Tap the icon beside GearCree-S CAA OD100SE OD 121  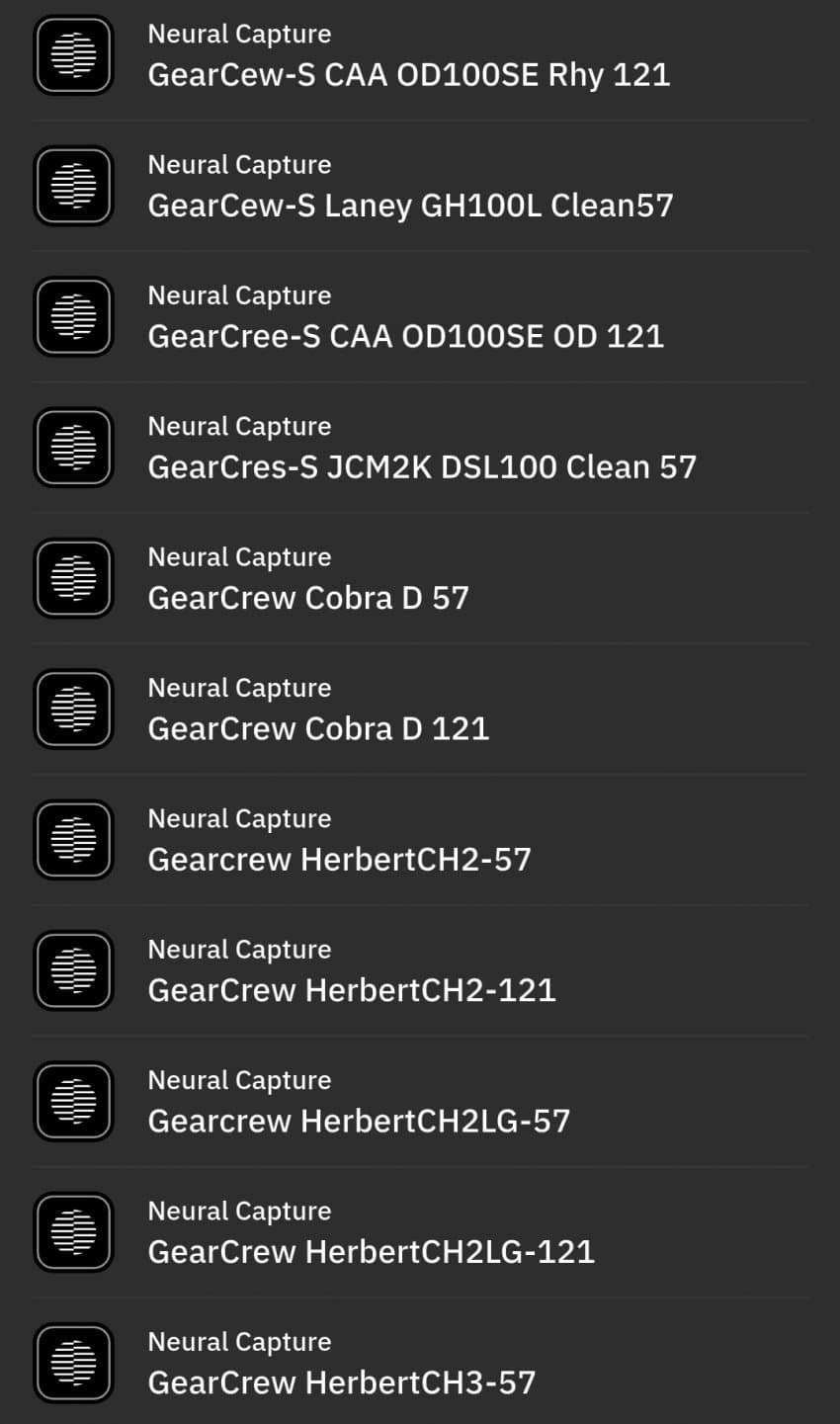point(74,316)
